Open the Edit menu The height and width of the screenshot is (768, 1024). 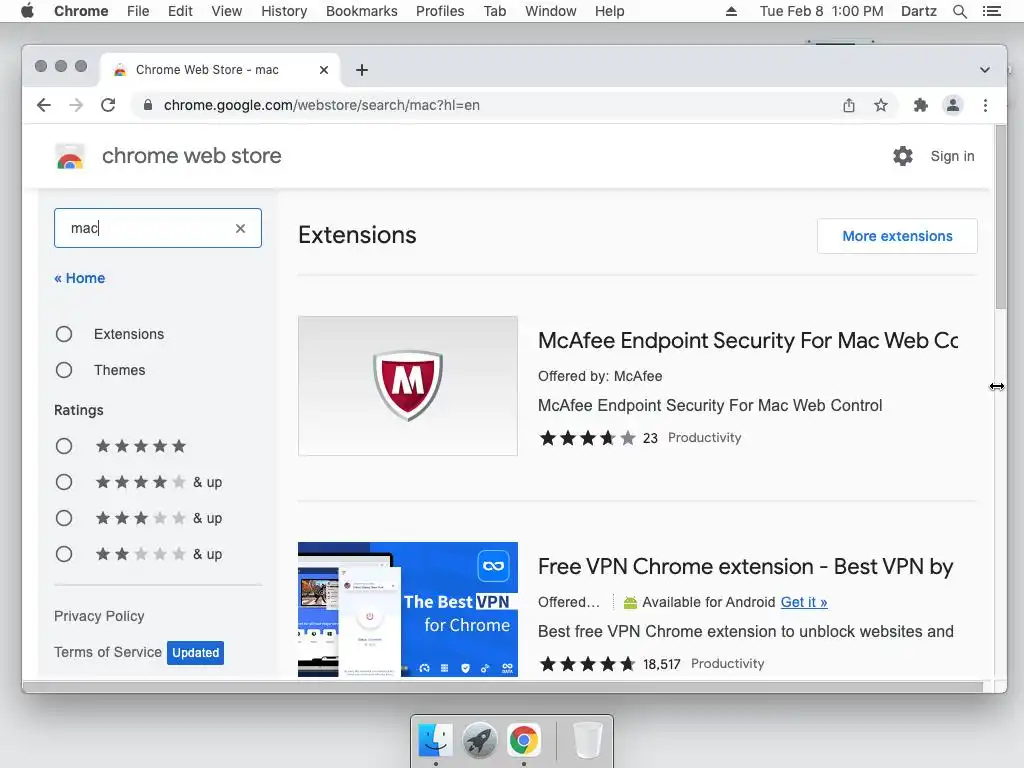(x=180, y=11)
